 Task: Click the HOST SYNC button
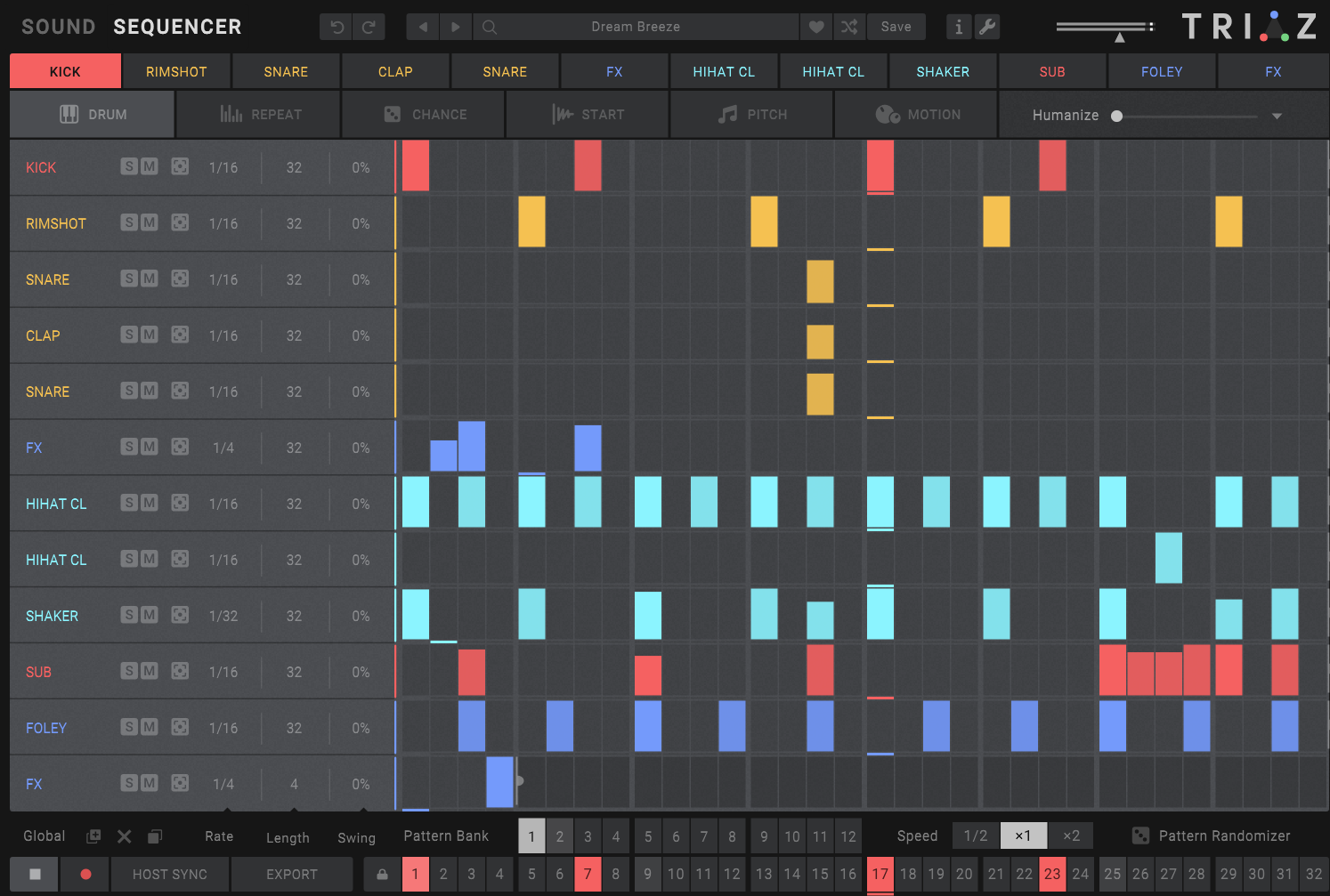(x=170, y=875)
